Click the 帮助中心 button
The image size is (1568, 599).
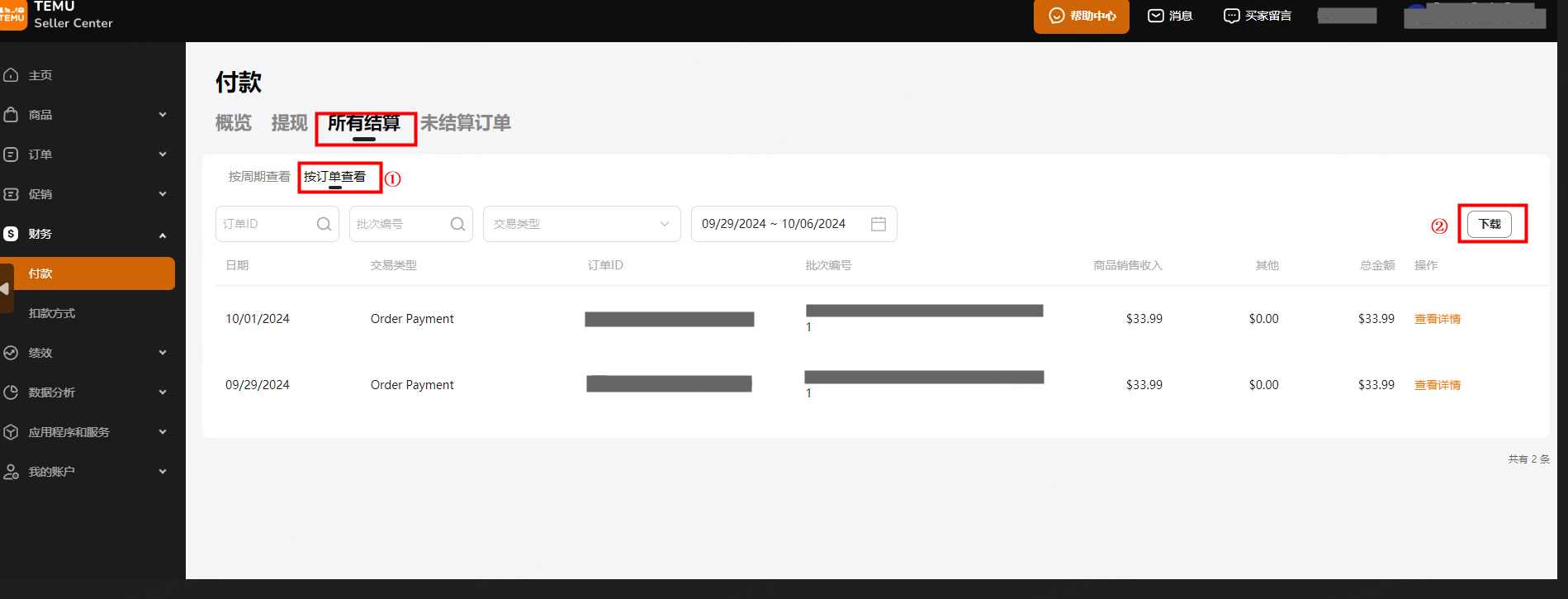(1081, 17)
